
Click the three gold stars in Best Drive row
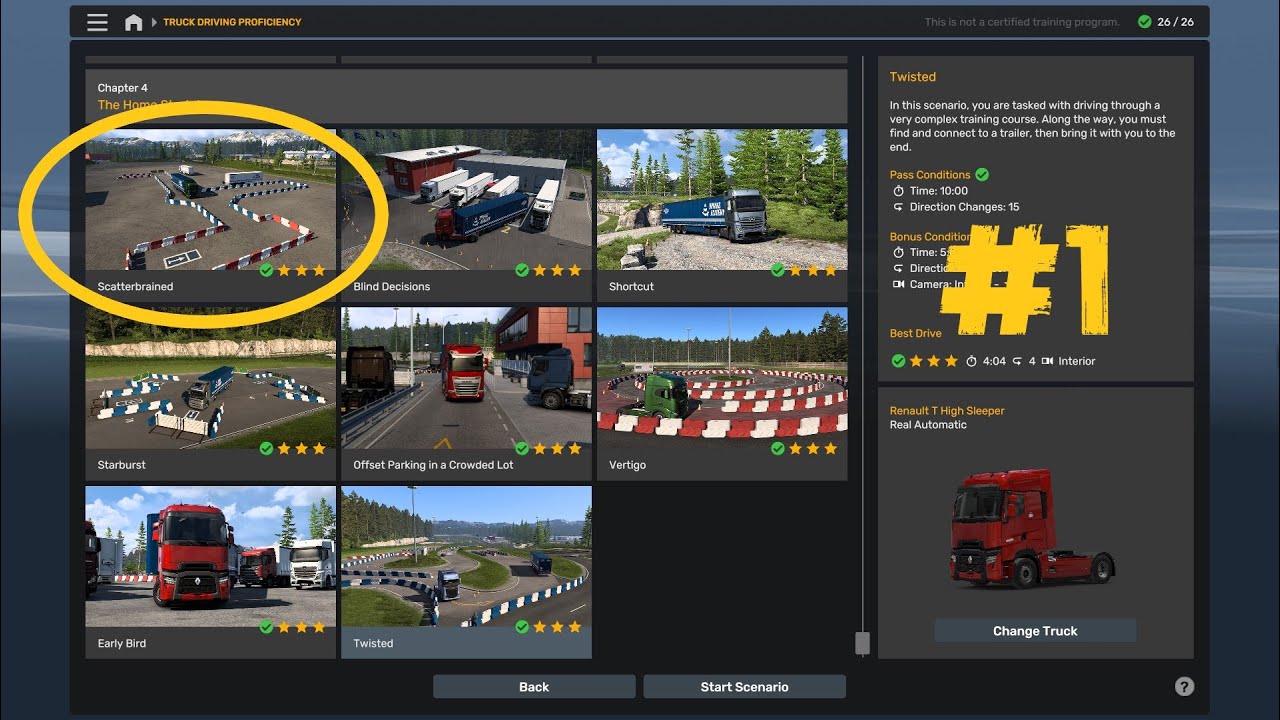(934, 361)
